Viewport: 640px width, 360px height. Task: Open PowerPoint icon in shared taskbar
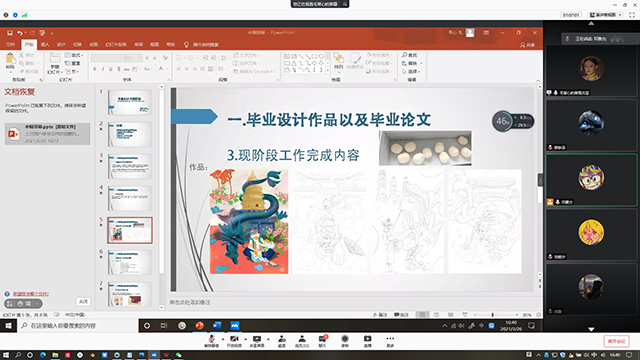199,326
